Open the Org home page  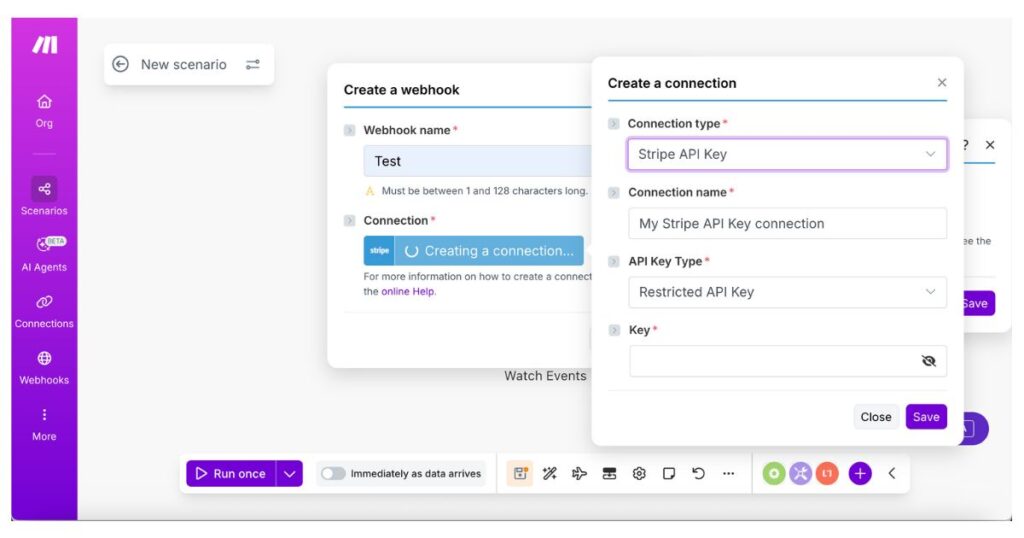pyautogui.click(x=44, y=110)
